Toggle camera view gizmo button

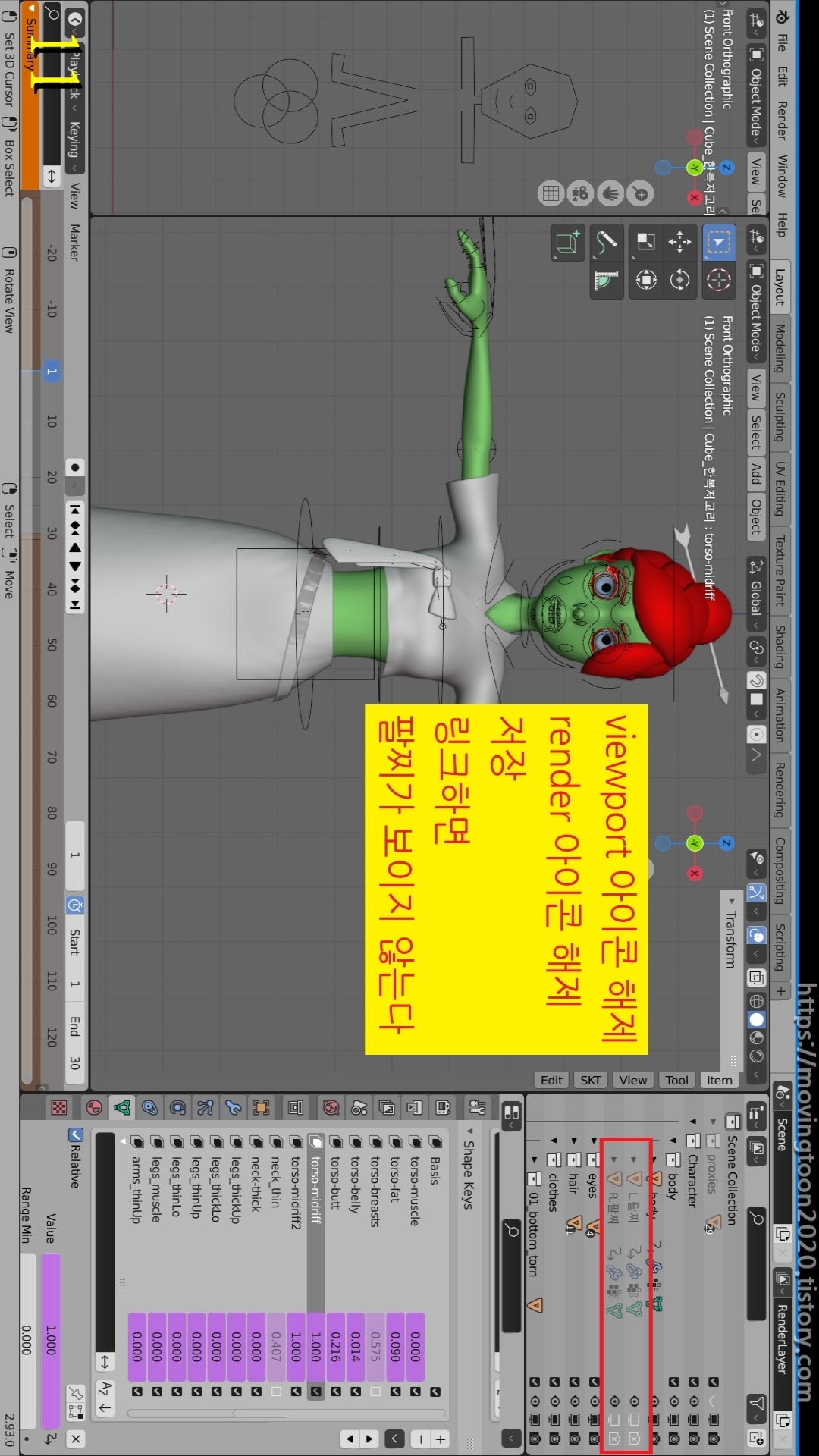coord(581,194)
